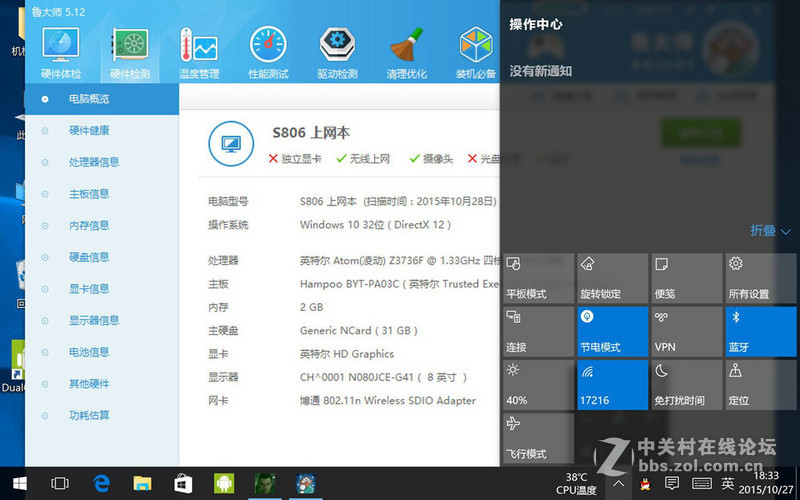Click 英特尔 HD Graphics text
Viewport: 800px width, 500px height.
pos(347,354)
